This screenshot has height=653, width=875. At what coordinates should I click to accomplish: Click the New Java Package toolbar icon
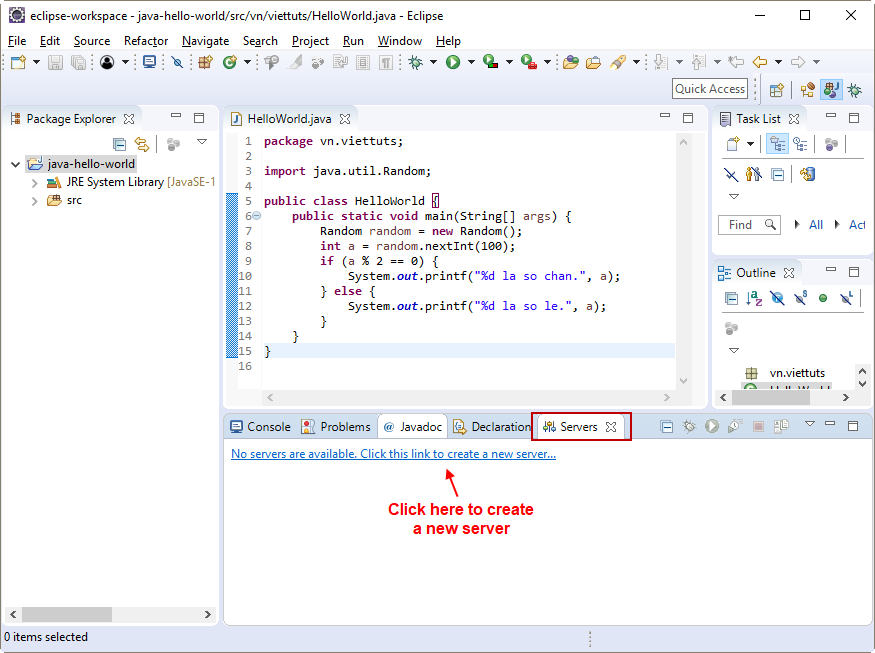tap(205, 62)
